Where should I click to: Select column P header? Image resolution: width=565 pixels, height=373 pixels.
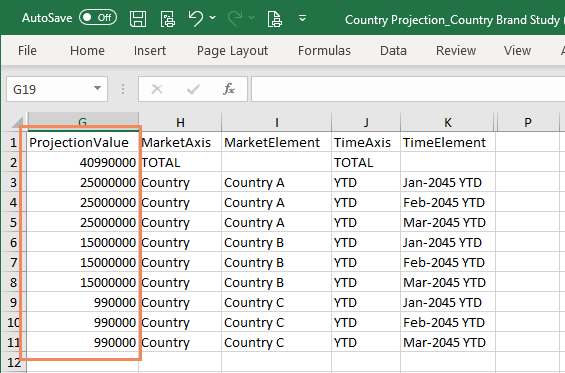click(528, 122)
